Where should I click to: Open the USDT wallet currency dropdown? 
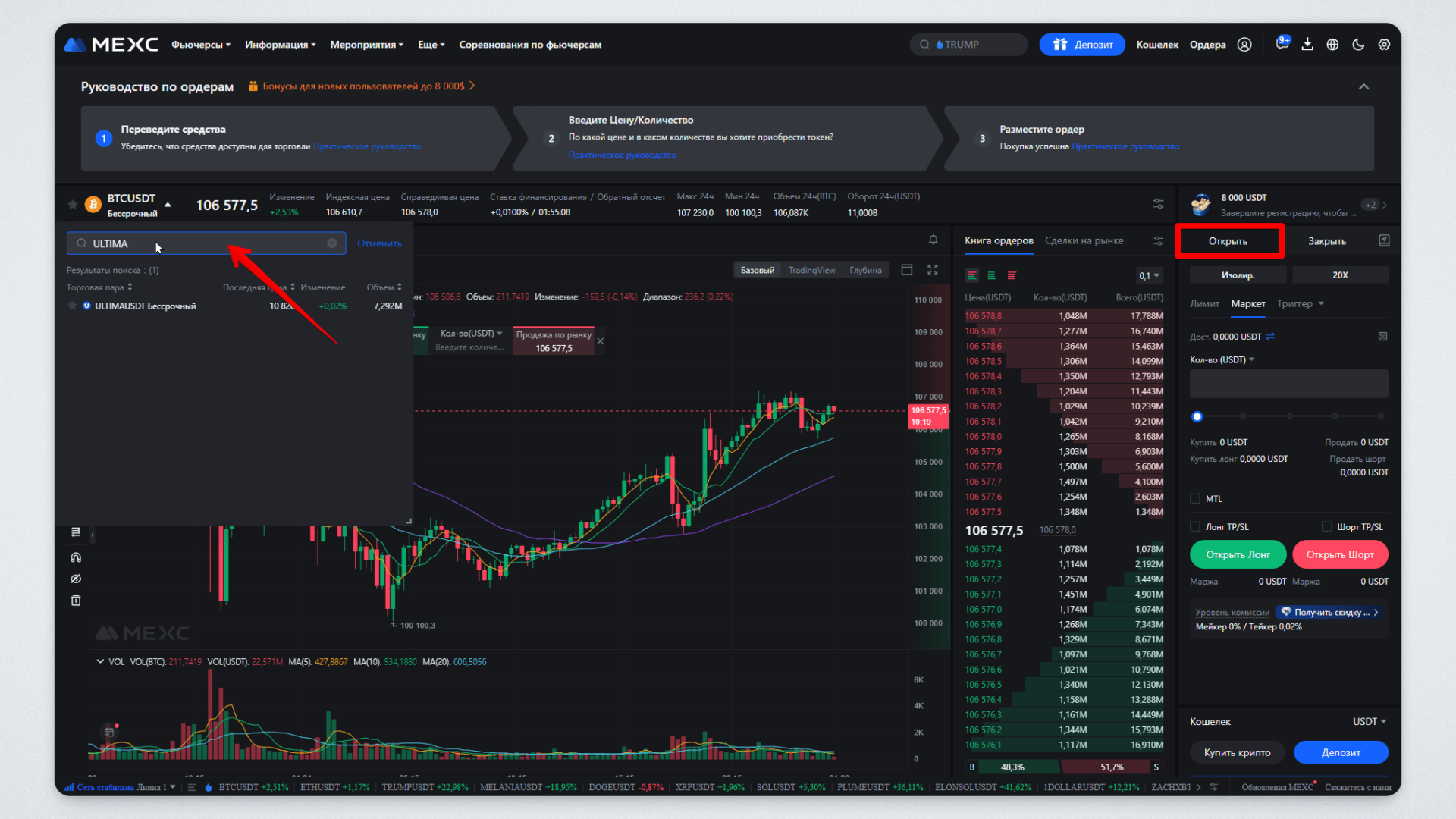pyautogui.click(x=1370, y=721)
